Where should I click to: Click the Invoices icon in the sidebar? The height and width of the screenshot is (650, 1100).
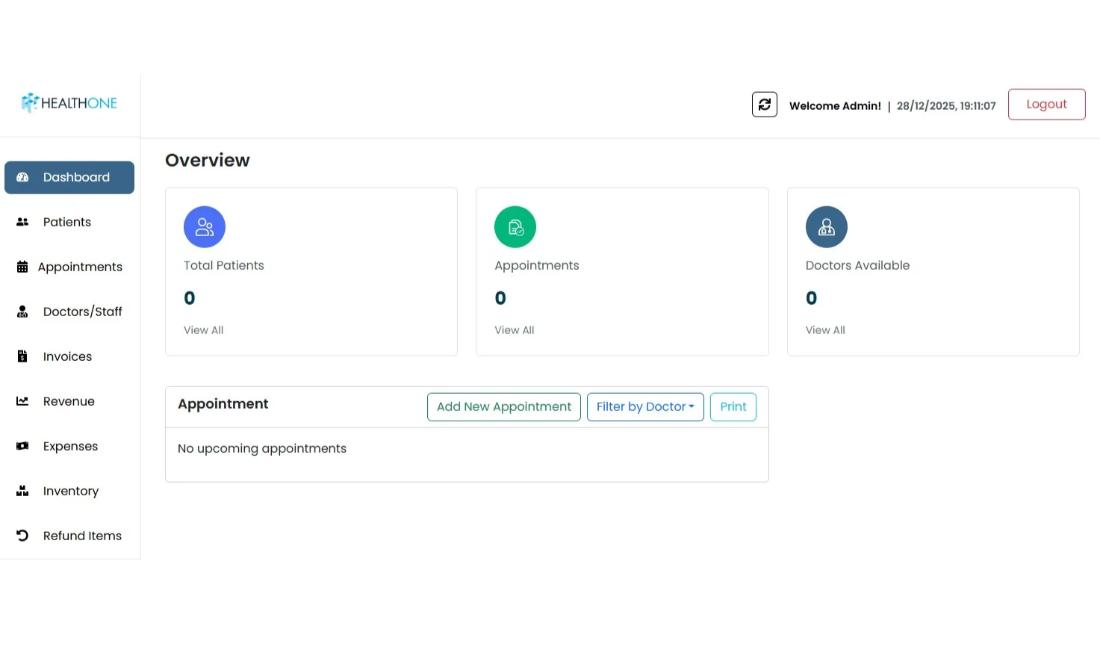[x=22, y=357]
